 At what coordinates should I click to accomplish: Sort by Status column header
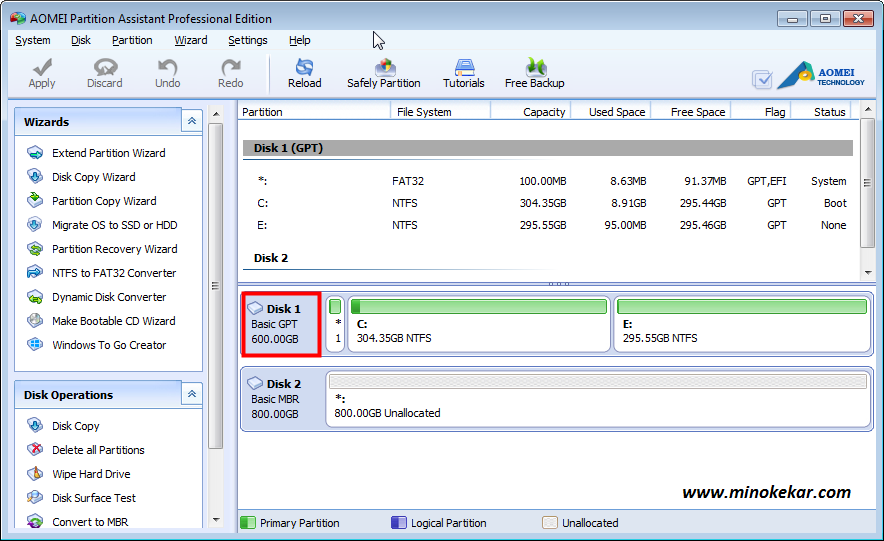point(820,112)
